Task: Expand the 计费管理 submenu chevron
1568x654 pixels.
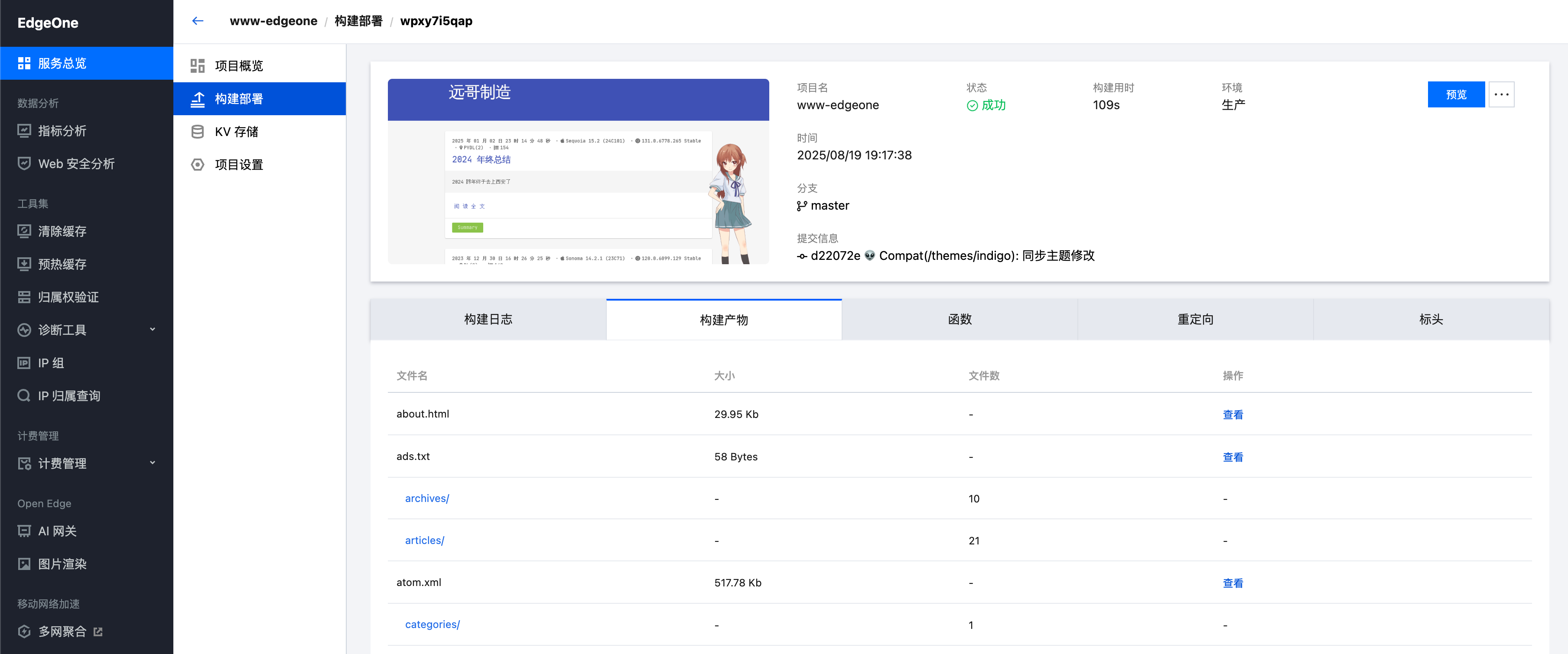Action: [152, 463]
